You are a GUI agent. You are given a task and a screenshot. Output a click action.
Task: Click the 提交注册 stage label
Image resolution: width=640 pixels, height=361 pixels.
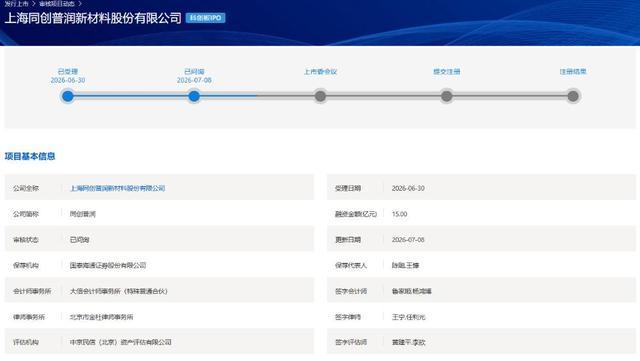447,71
